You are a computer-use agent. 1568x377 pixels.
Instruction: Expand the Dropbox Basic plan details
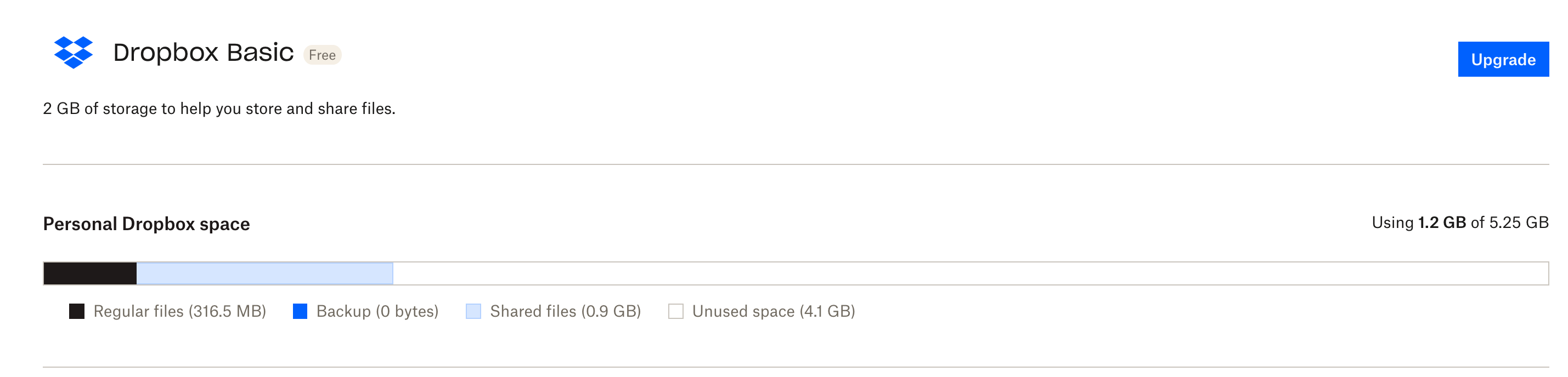tap(204, 53)
